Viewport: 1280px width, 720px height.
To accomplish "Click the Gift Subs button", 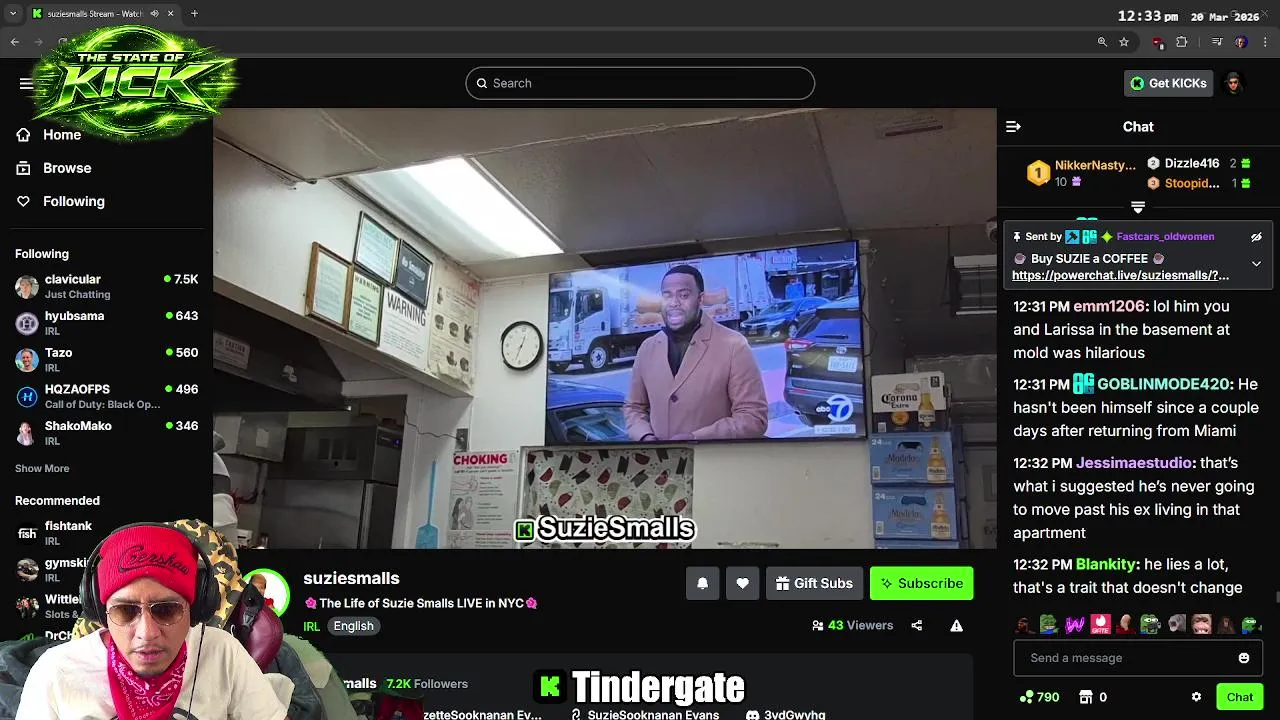I will [814, 584].
